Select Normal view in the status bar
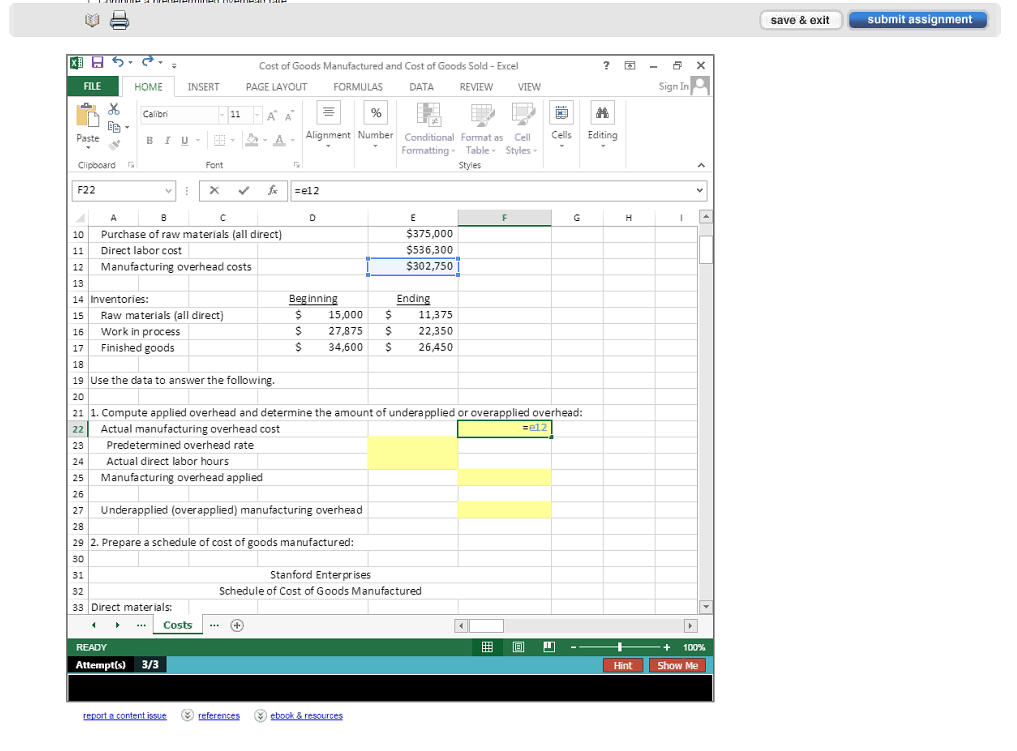The height and width of the screenshot is (751, 1017). pos(488,647)
